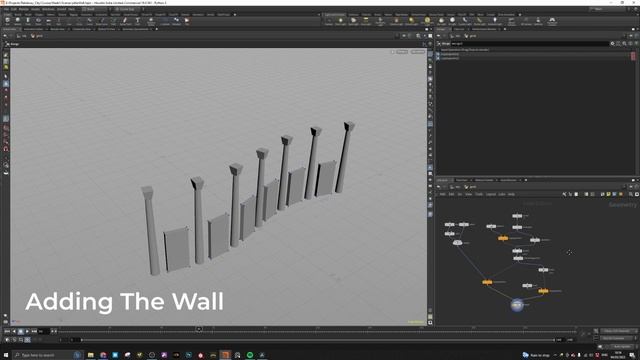The height and width of the screenshot is (360, 640).
Task: Open the Render menu
Action: [24, 9]
